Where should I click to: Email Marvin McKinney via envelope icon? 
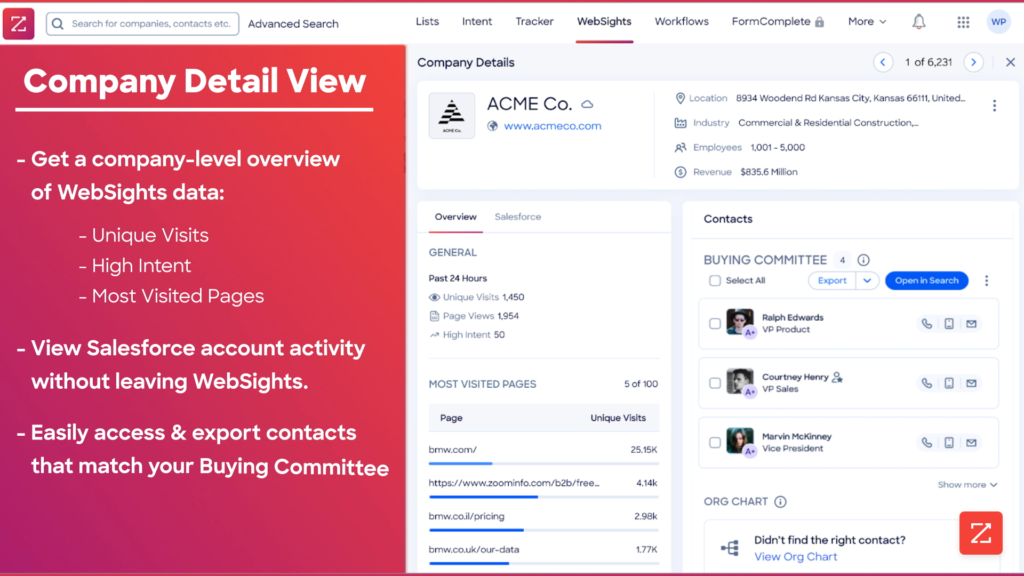971,443
